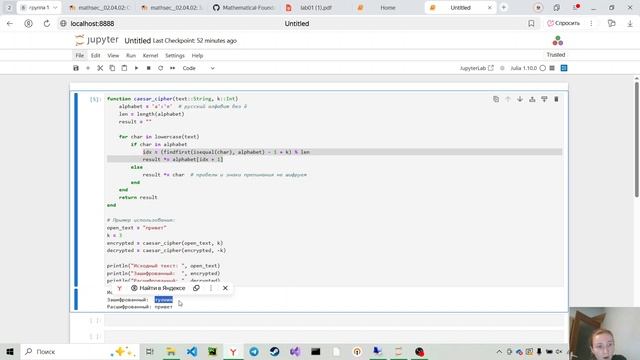
Task: Click the vertical scrollbar of the notebook
Action: [x=636, y=139]
